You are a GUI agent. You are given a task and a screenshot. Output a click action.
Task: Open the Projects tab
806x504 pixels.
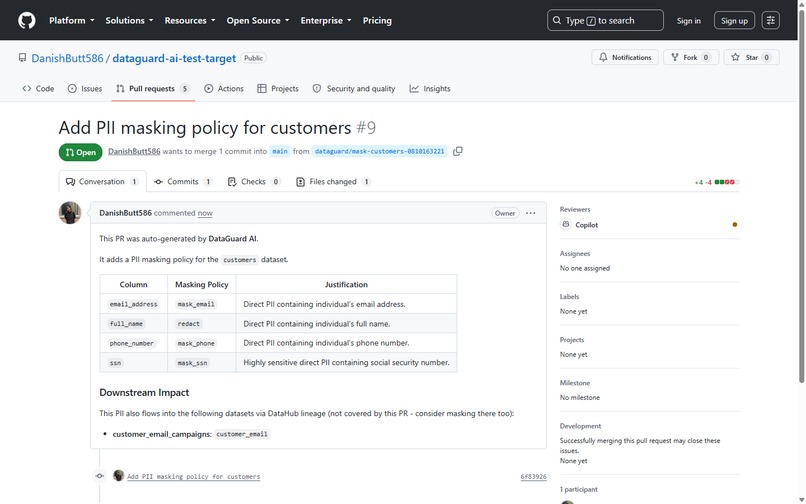pos(278,88)
